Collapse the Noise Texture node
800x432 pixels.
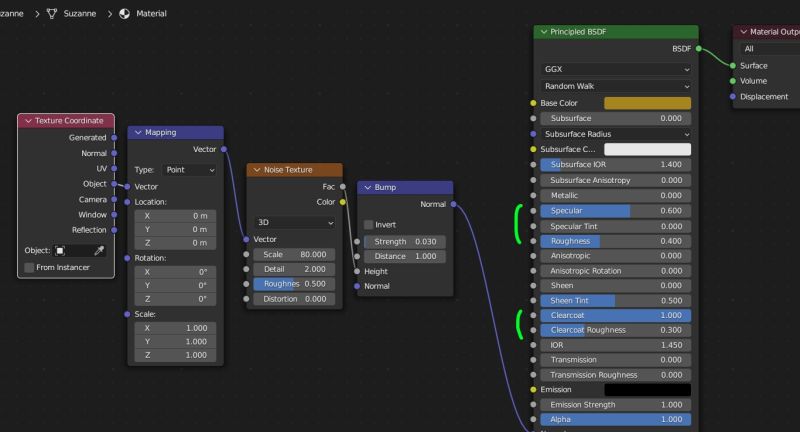(257, 170)
